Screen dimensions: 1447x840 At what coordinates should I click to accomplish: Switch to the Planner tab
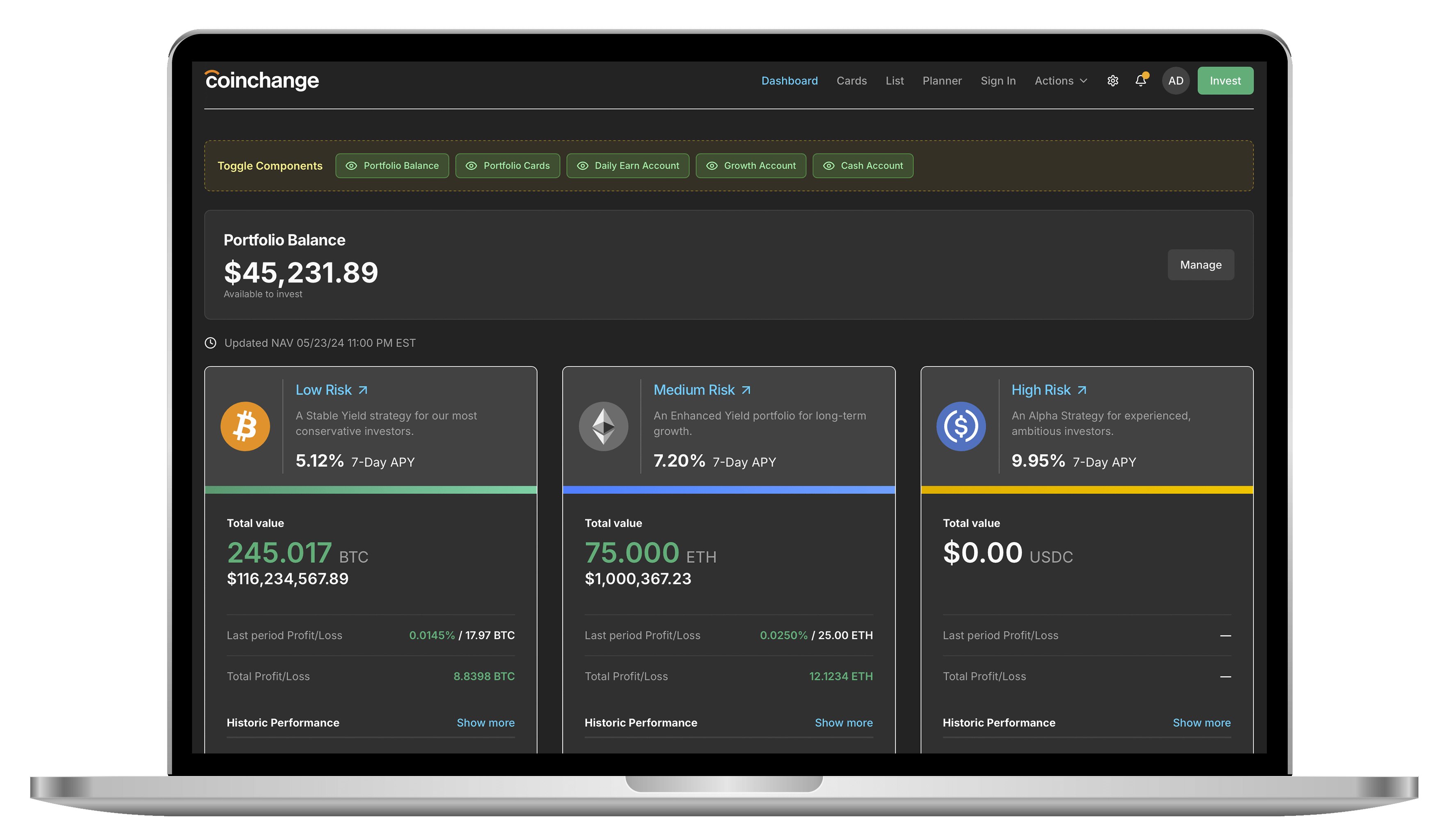[x=942, y=80]
